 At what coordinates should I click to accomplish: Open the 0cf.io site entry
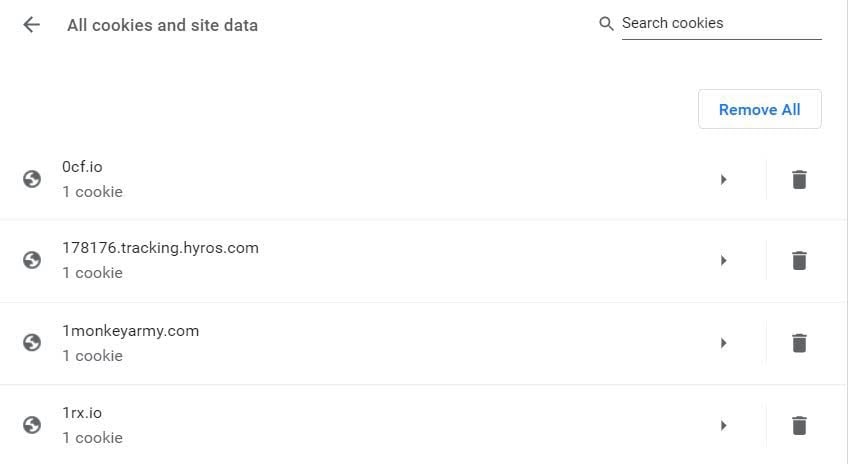tap(300, 179)
